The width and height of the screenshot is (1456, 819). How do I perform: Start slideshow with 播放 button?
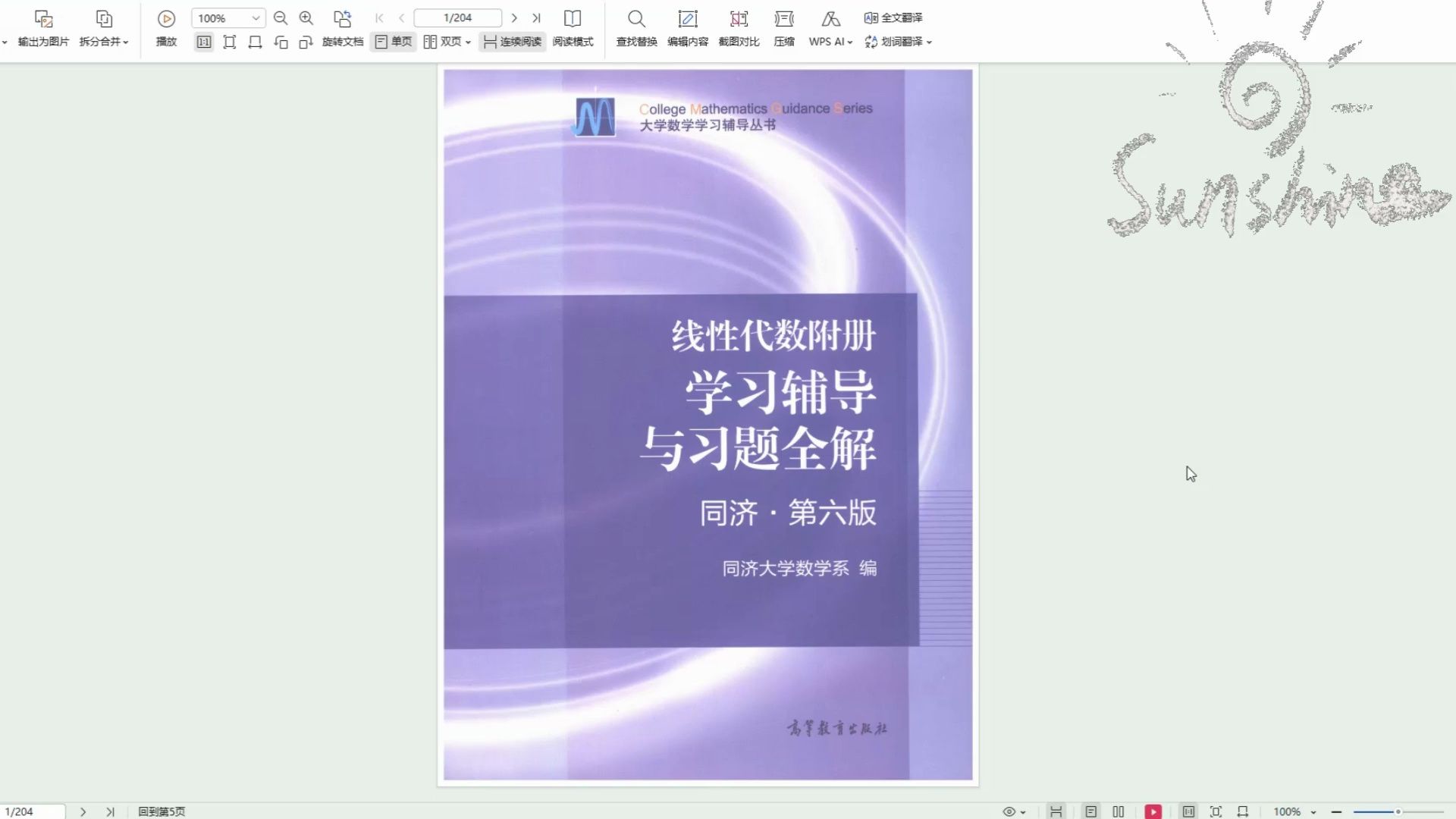pos(166,29)
